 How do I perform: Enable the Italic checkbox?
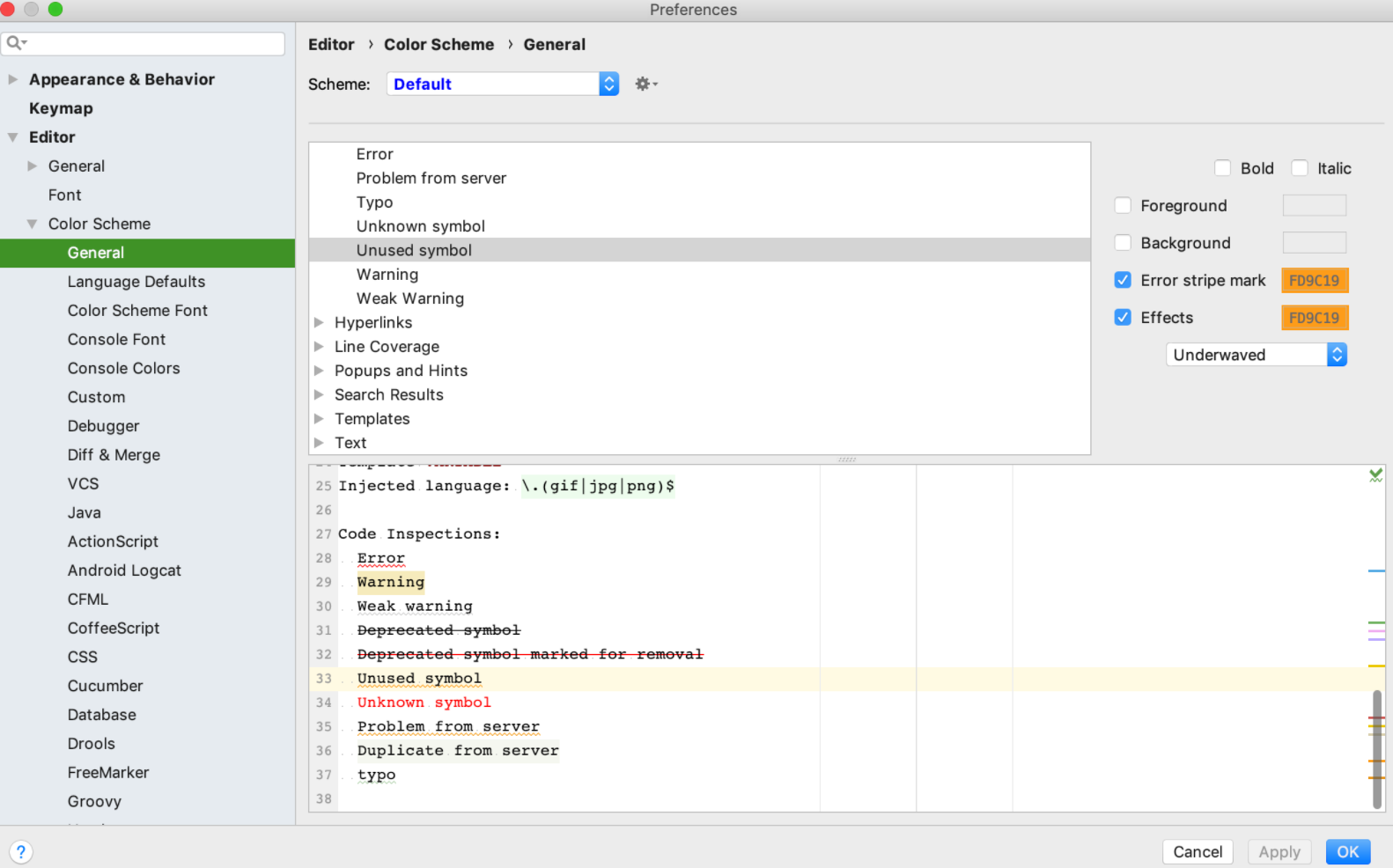(1299, 168)
